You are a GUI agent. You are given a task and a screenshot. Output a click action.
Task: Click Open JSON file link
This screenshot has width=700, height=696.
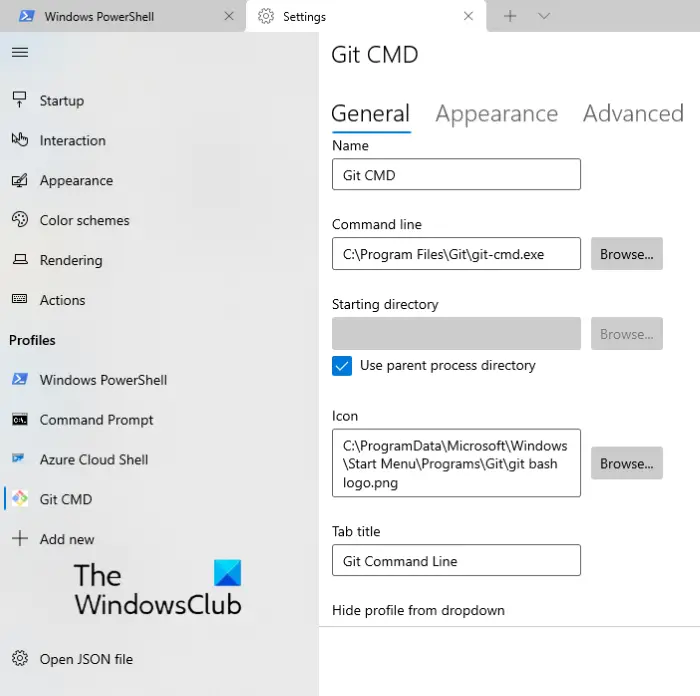coord(86,659)
